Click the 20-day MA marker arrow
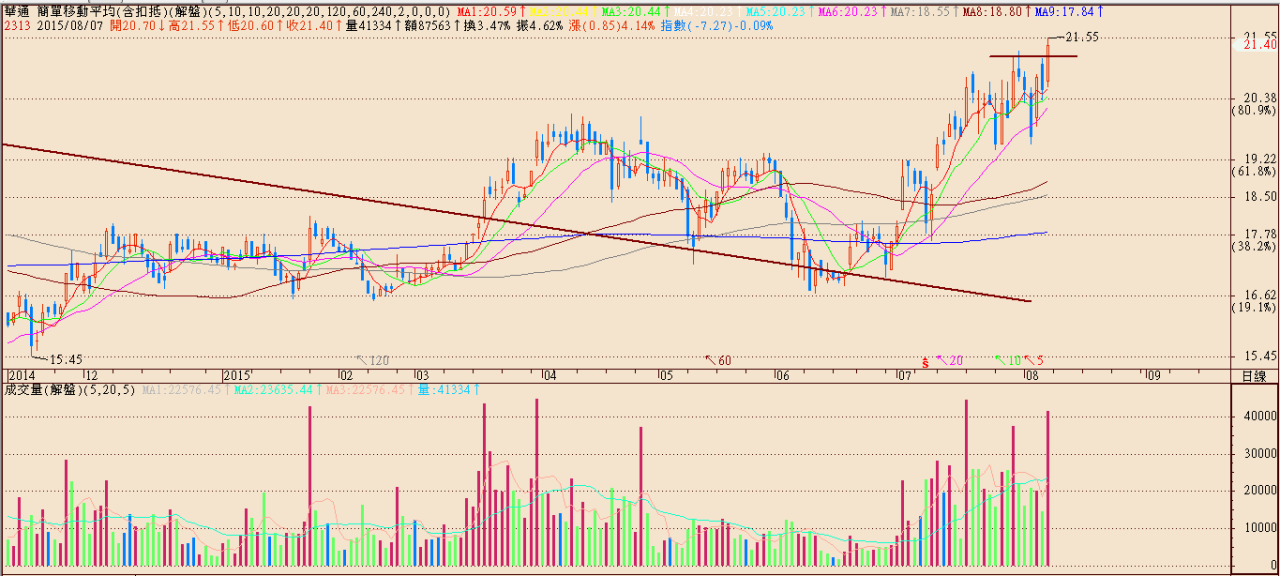The image size is (1280, 576). pos(948,360)
